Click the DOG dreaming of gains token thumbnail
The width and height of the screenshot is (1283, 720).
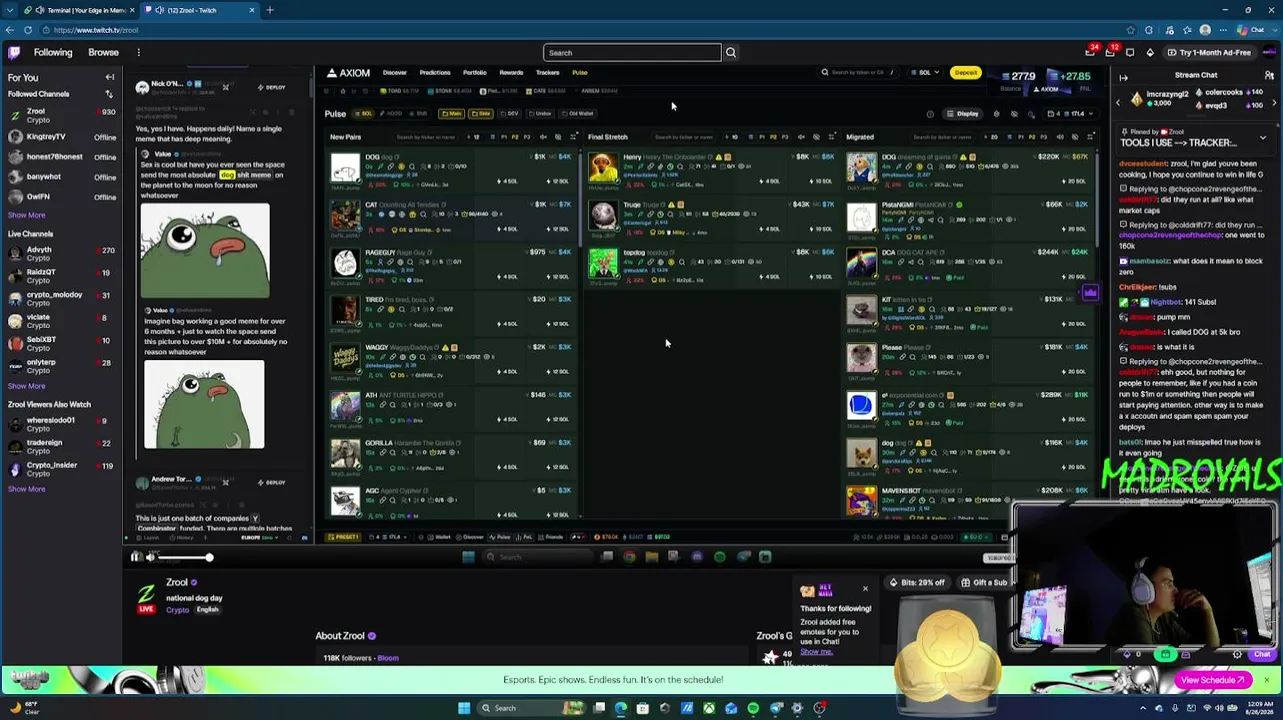click(x=861, y=170)
